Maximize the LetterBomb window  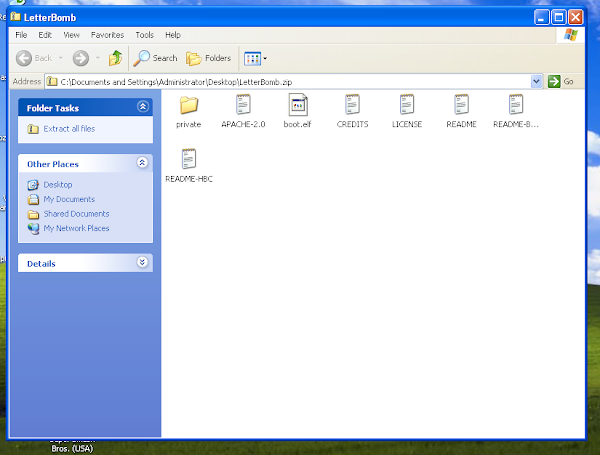pyautogui.click(x=559, y=17)
